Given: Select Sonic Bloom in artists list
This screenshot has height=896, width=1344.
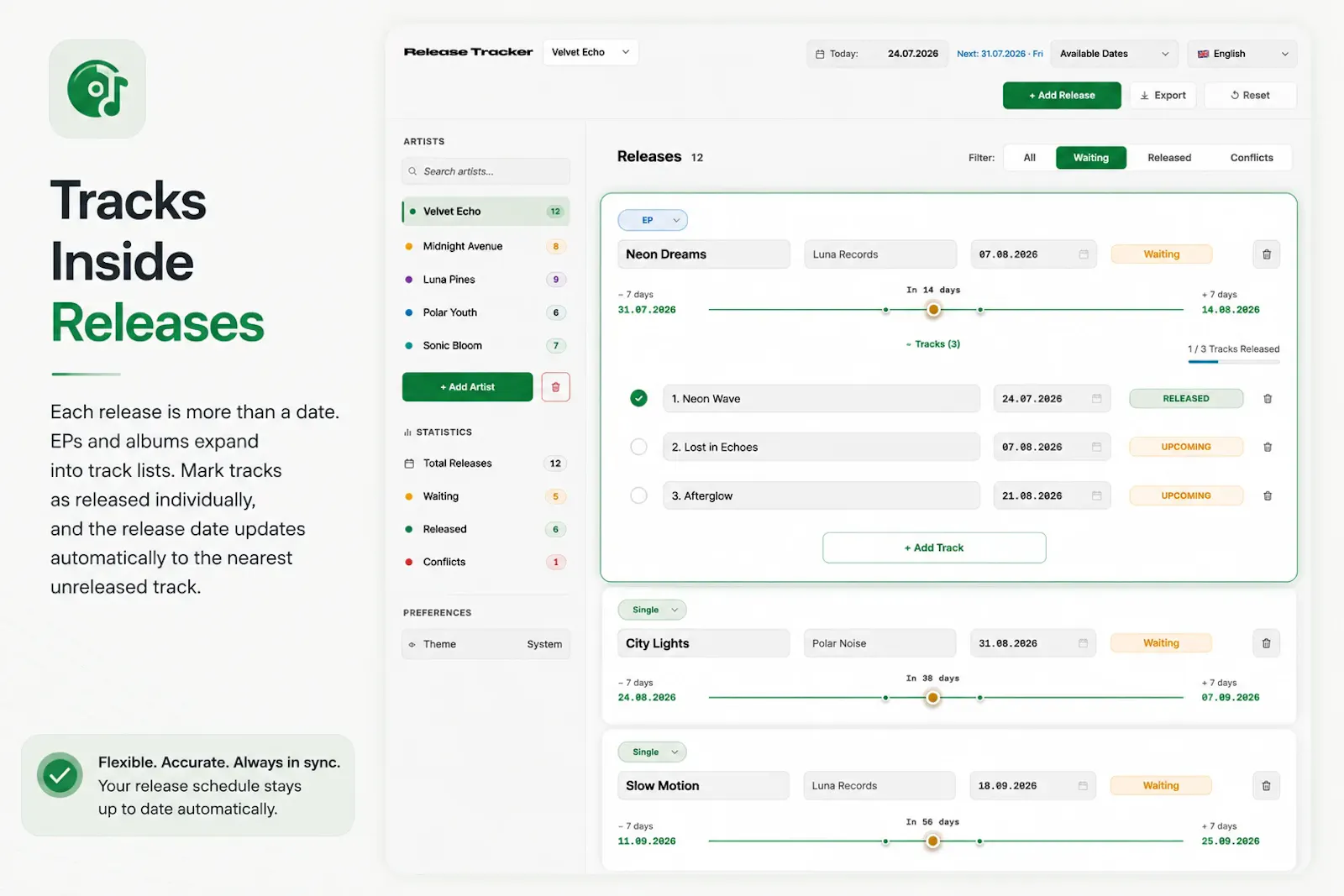Looking at the screenshot, I should (486, 345).
